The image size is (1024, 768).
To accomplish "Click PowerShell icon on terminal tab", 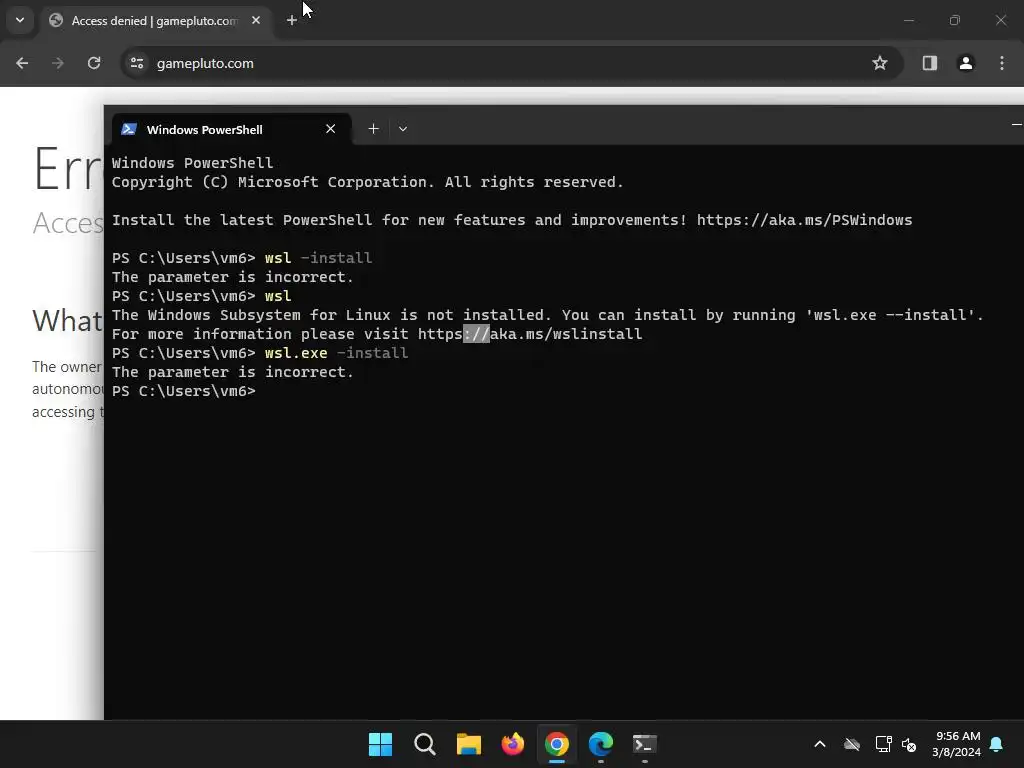I will (x=129, y=129).
